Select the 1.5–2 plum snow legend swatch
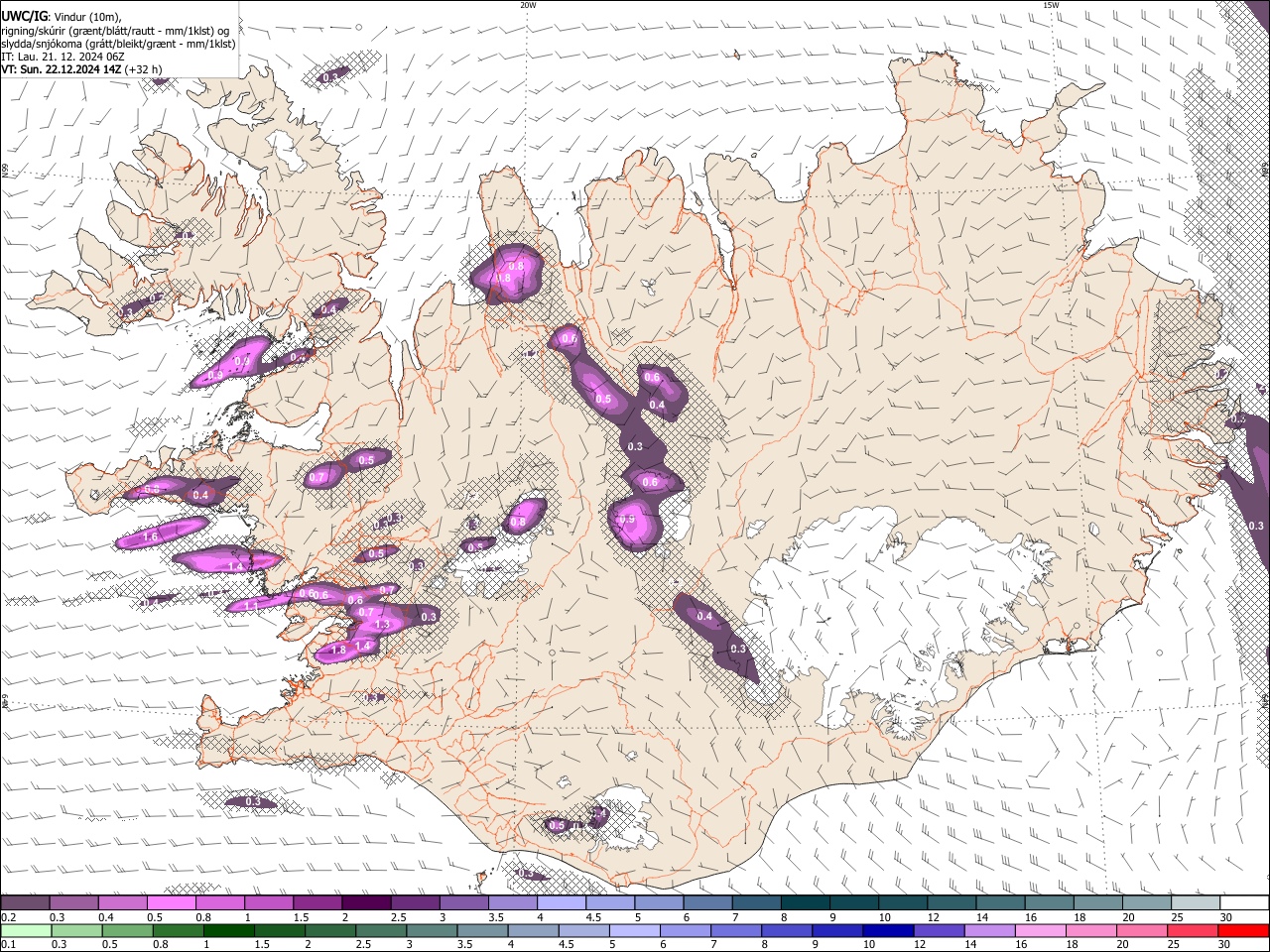 pos(317,903)
